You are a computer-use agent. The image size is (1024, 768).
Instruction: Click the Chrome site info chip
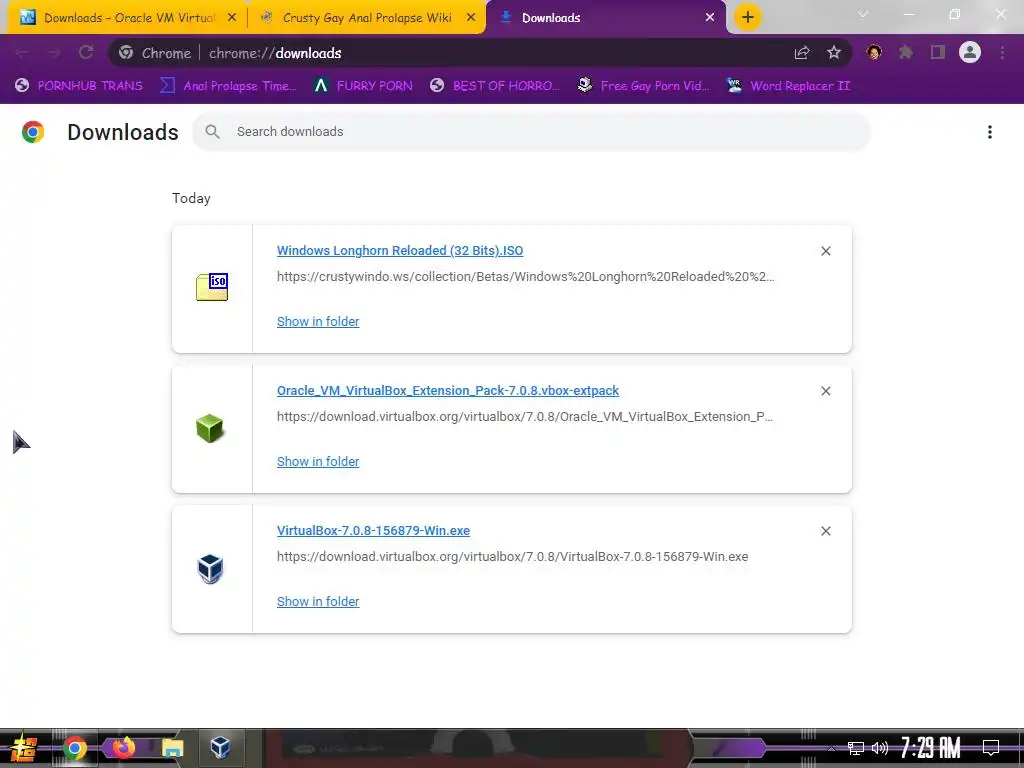(155, 54)
